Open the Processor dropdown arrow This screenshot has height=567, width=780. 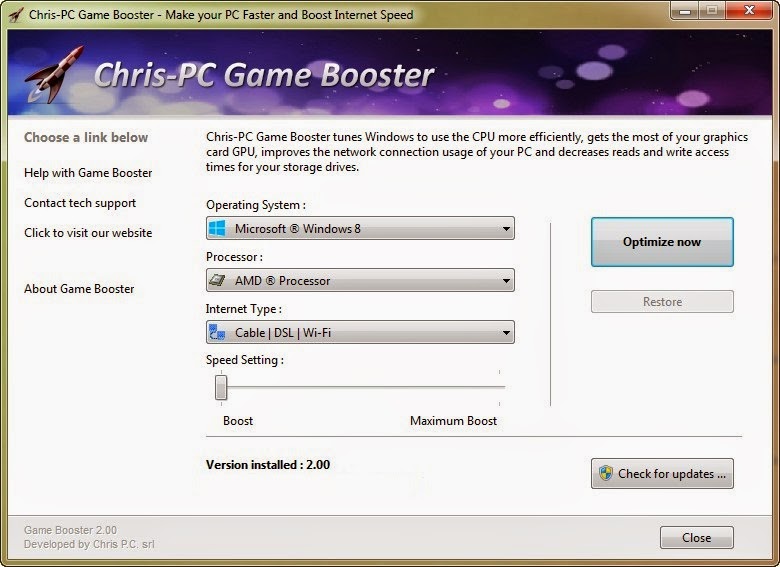pos(506,281)
